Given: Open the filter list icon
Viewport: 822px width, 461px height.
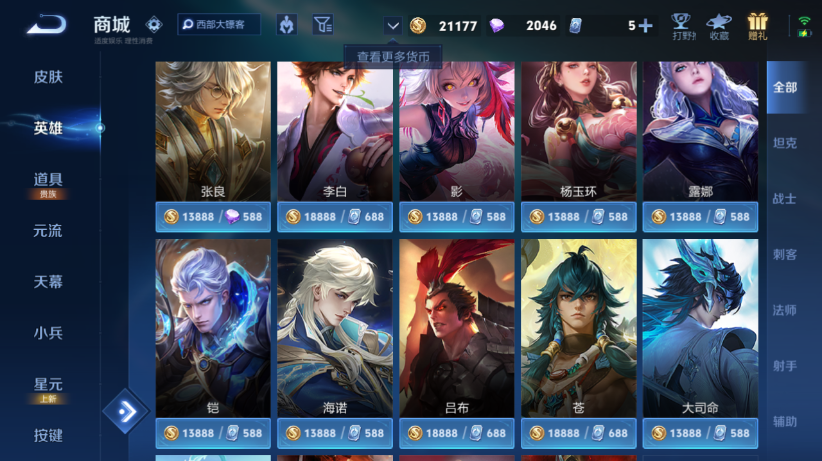Looking at the screenshot, I should click(x=322, y=25).
